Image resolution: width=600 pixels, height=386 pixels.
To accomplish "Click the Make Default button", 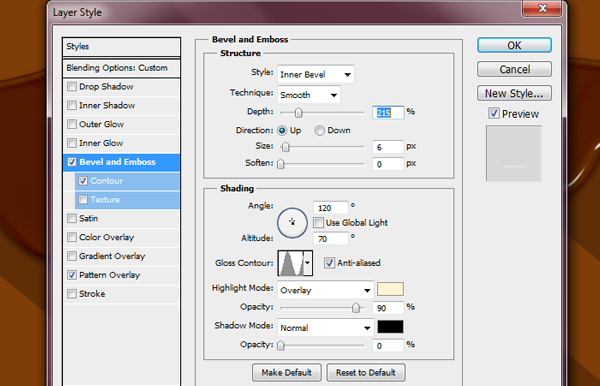I will pyautogui.click(x=287, y=373).
